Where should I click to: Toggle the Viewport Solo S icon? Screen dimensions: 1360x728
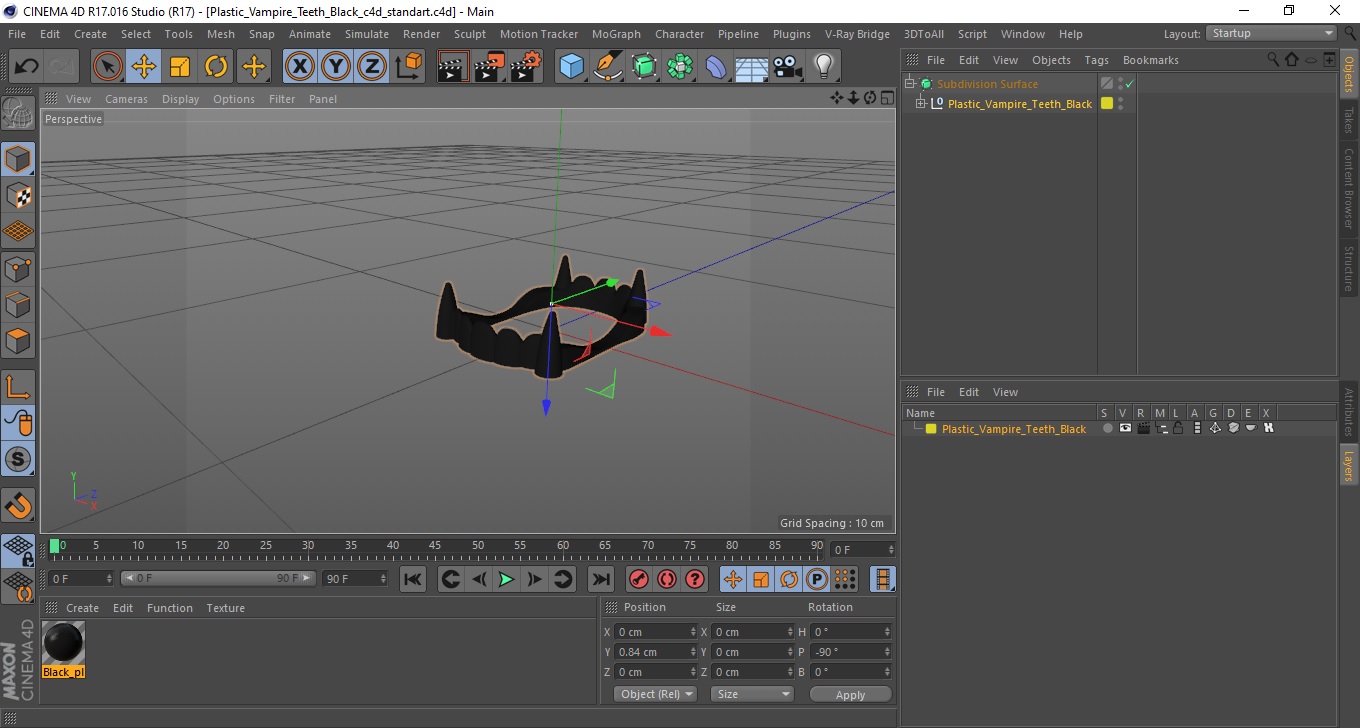pyautogui.click(x=18, y=459)
